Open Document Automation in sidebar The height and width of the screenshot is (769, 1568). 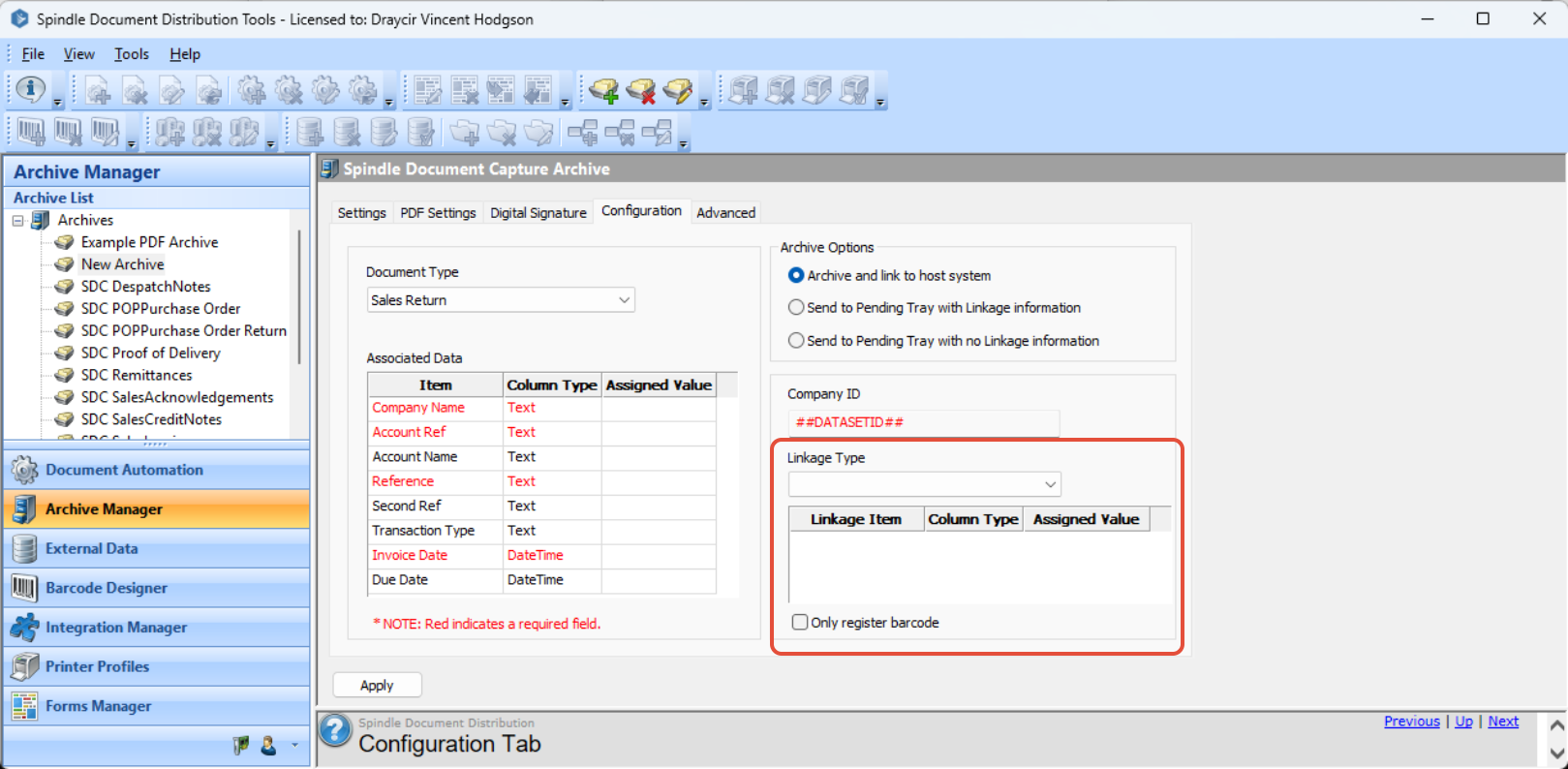point(157,470)
